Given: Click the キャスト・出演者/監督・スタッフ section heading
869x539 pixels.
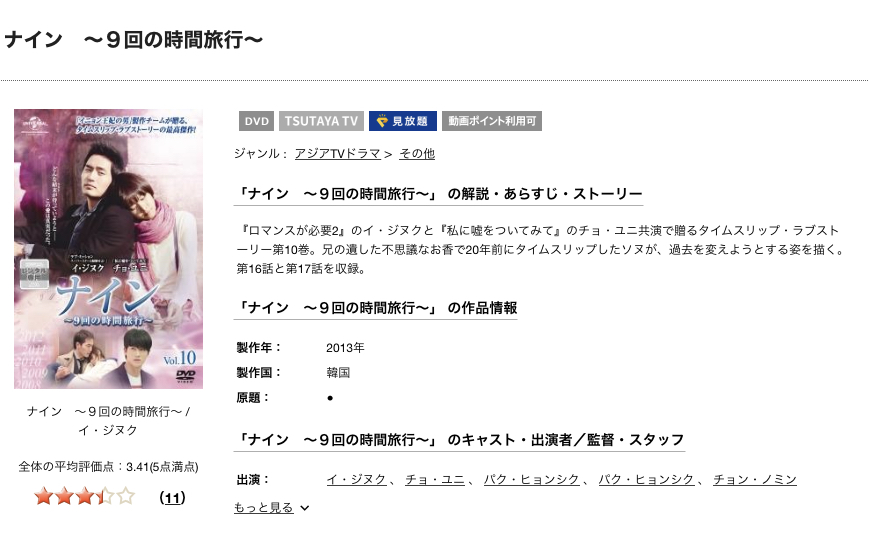Looking at the screenshot, I should (459, 440).
